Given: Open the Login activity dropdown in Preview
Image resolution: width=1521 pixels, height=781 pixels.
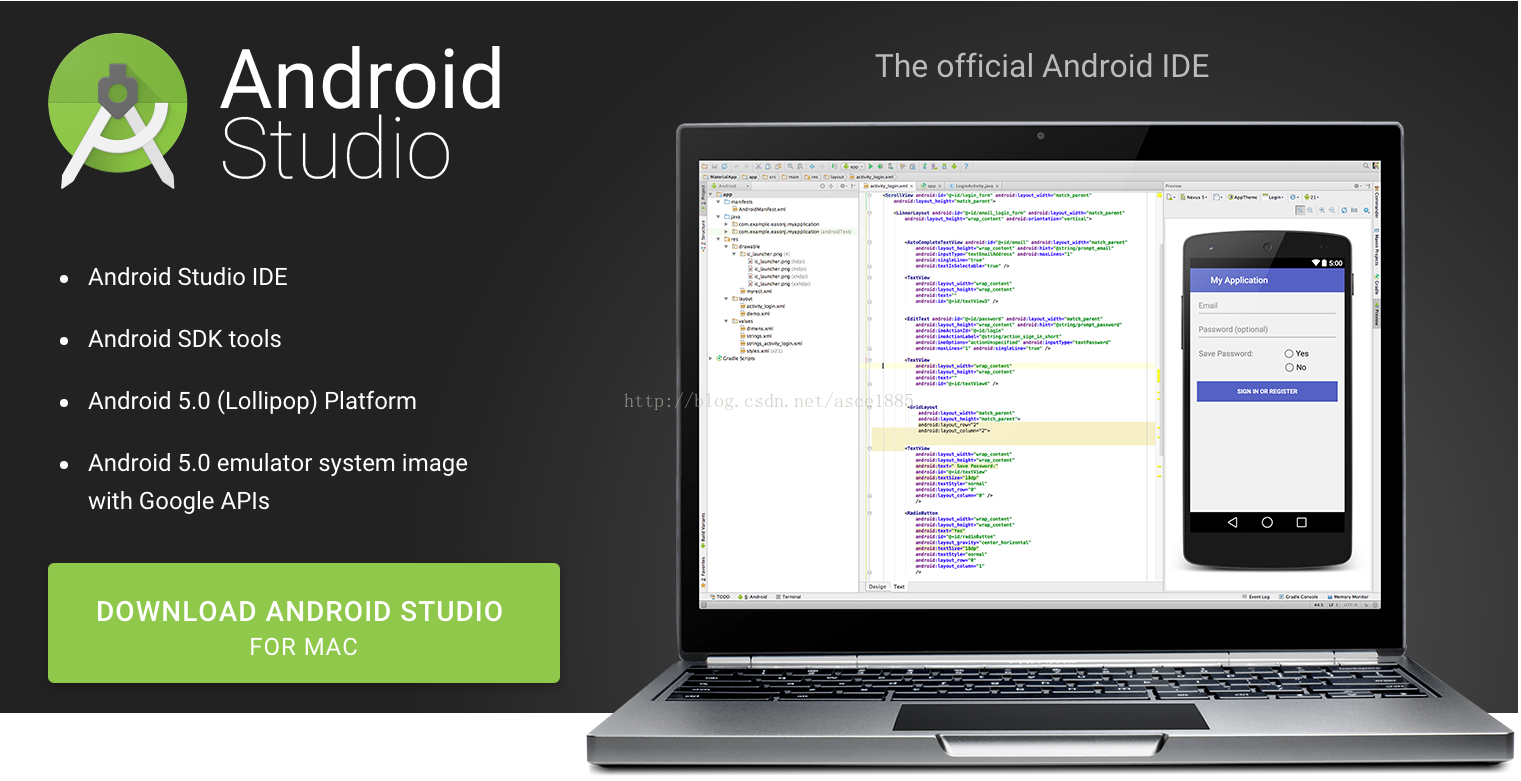Looking at the screenshot, I should (1274, 197).
